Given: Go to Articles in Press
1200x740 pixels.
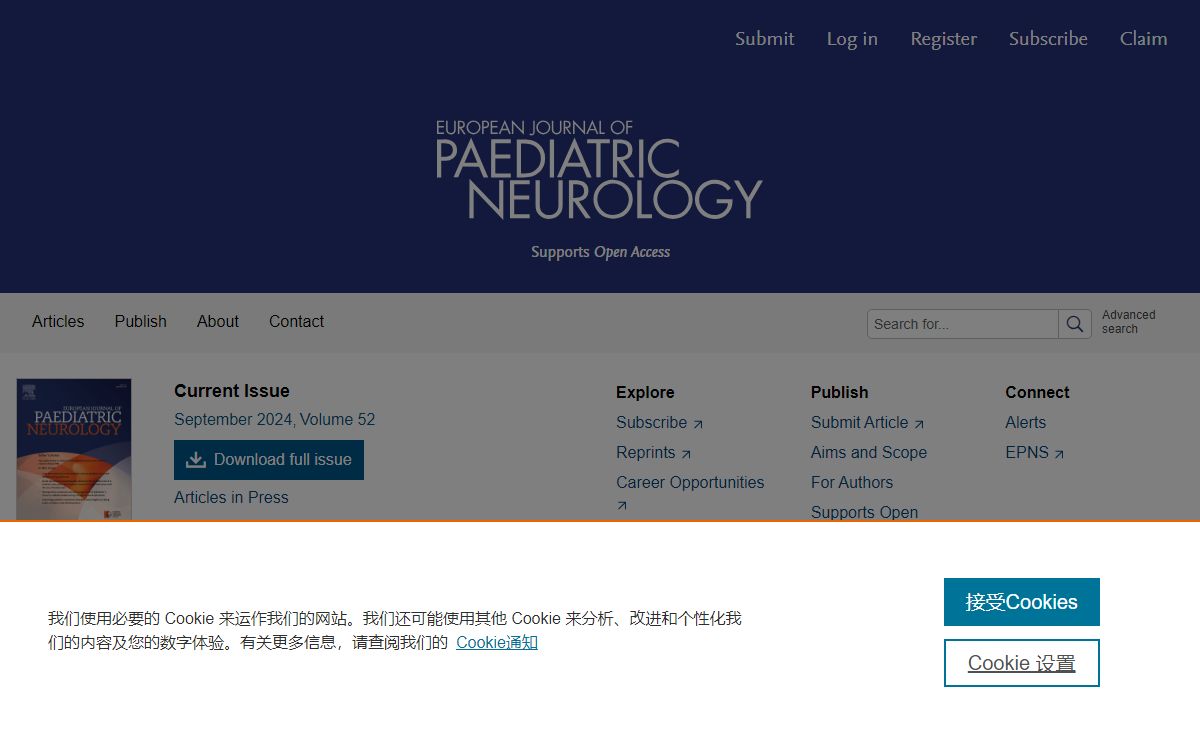Looking at the screenshot, I should 231,498.
